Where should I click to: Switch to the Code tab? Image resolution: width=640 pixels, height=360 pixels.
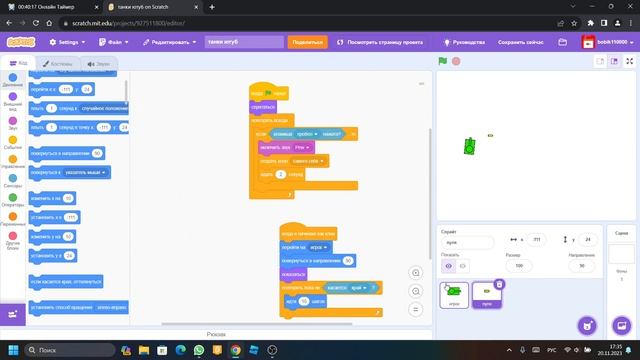click(18, 63)
